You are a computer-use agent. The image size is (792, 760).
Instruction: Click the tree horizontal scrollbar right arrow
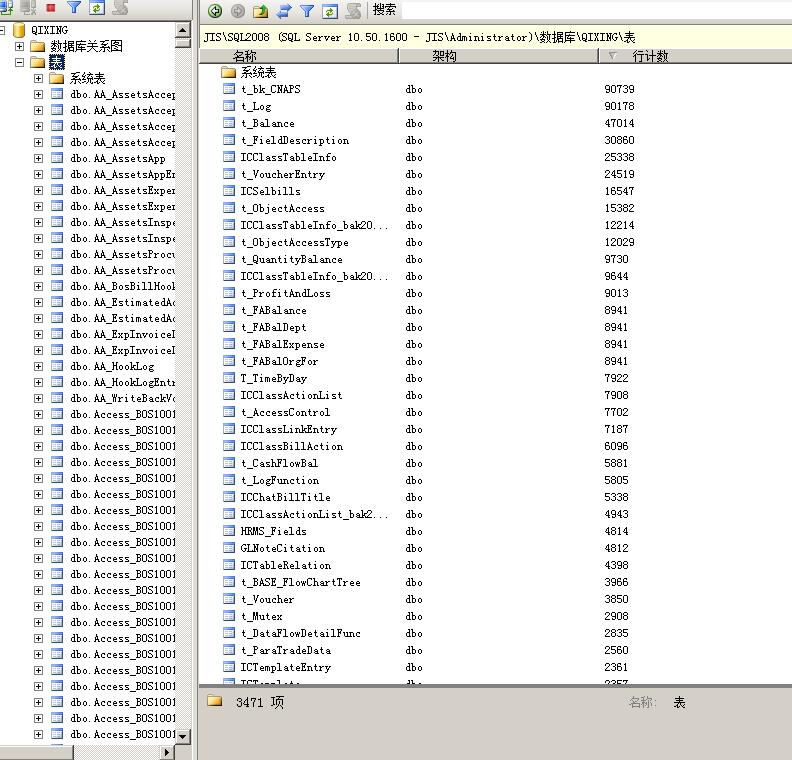[x=167, y=752]
